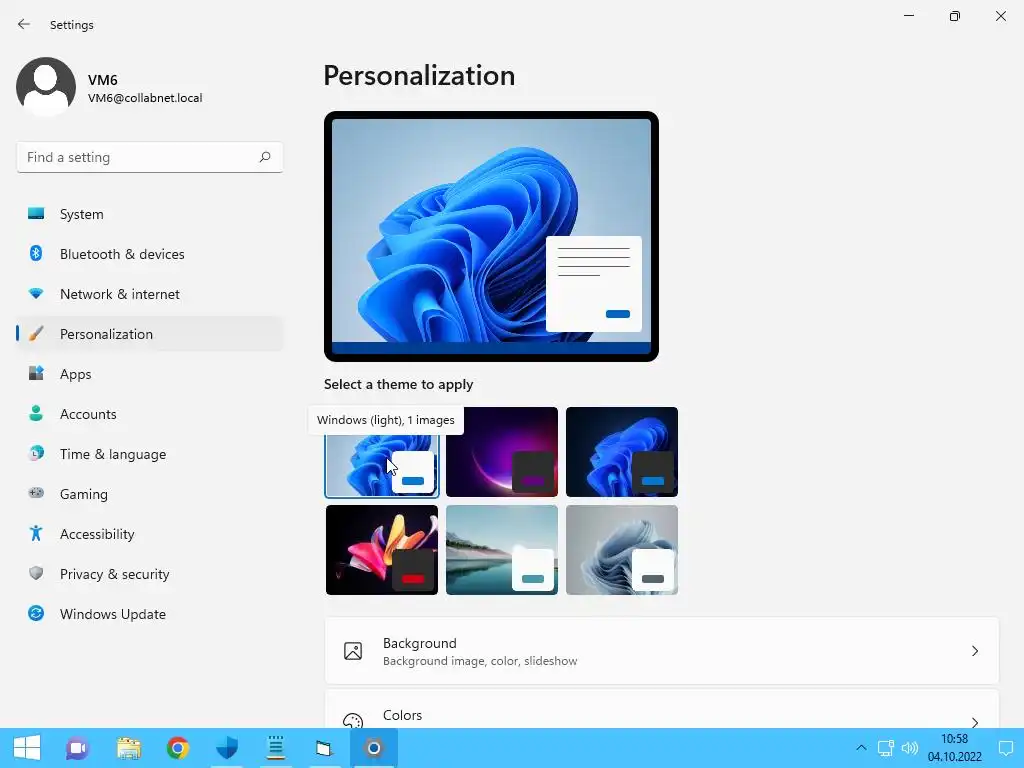Open Accessibility settings category
The height and width of the screenshot is (768, 1024).
pyautogui.click(x=150, y=534)
